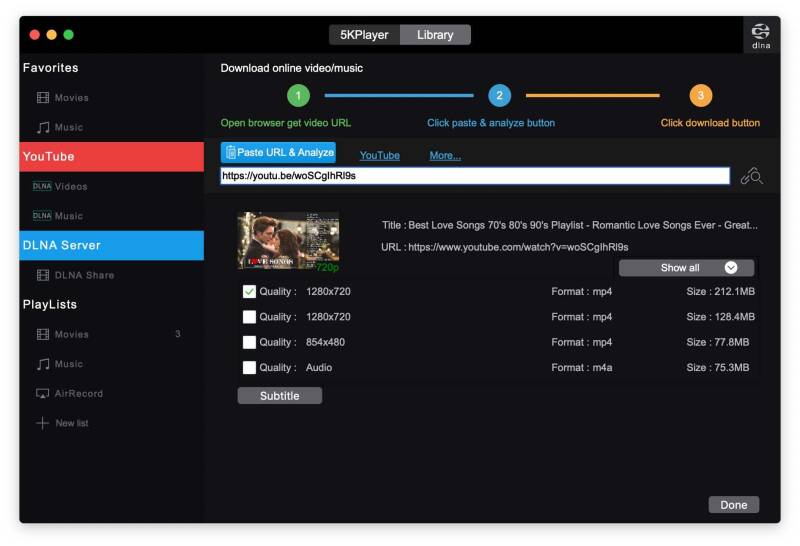Click the PlayLists header

[x=50, y=305]
